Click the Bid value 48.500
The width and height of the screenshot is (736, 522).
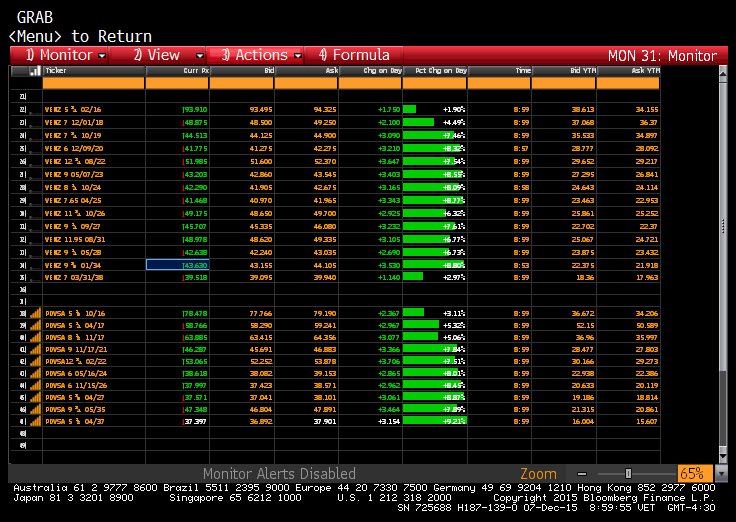click(x=261, y=123)
